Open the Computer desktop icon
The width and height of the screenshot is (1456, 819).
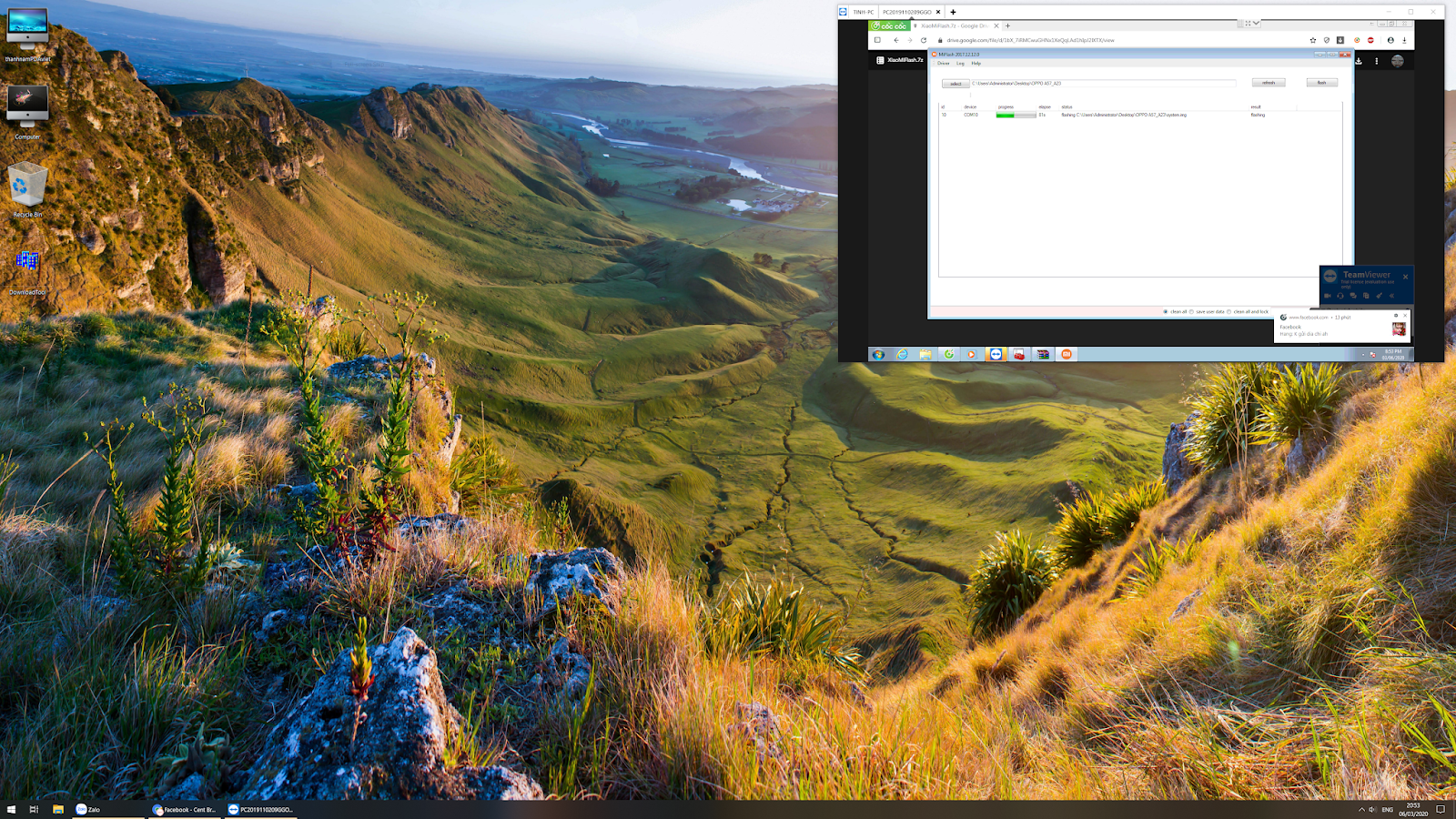tap(27, 112)
